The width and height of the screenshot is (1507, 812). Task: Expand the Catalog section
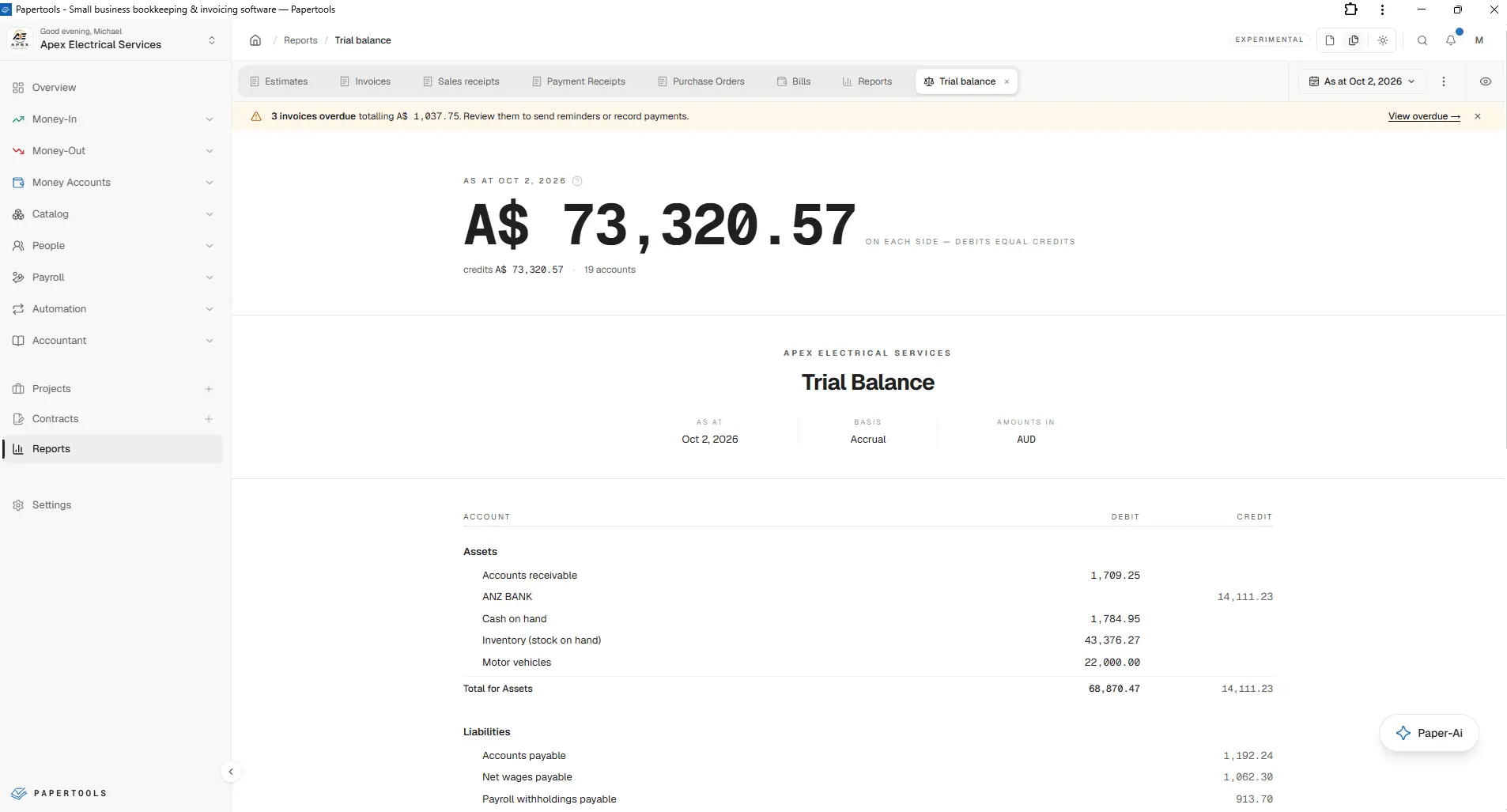[112, 214]
